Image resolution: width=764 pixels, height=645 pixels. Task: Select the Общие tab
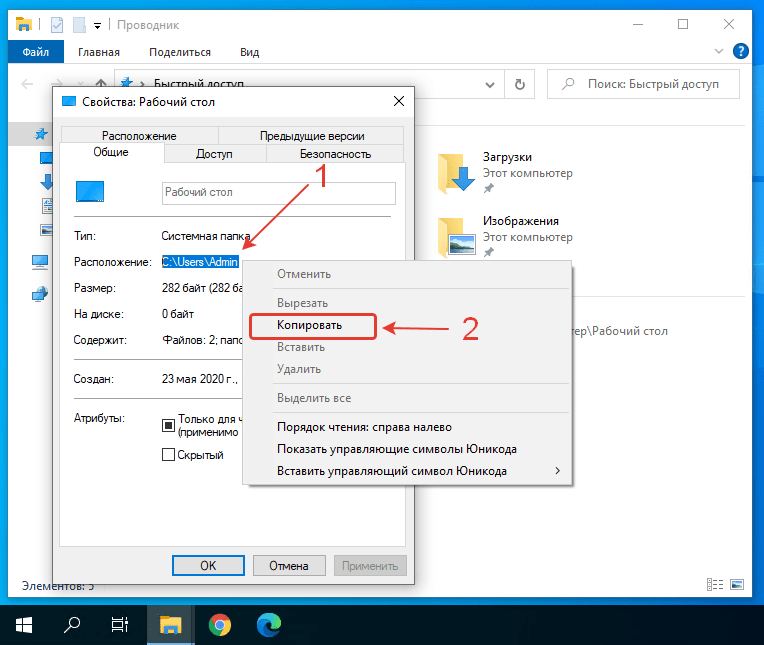111,152
